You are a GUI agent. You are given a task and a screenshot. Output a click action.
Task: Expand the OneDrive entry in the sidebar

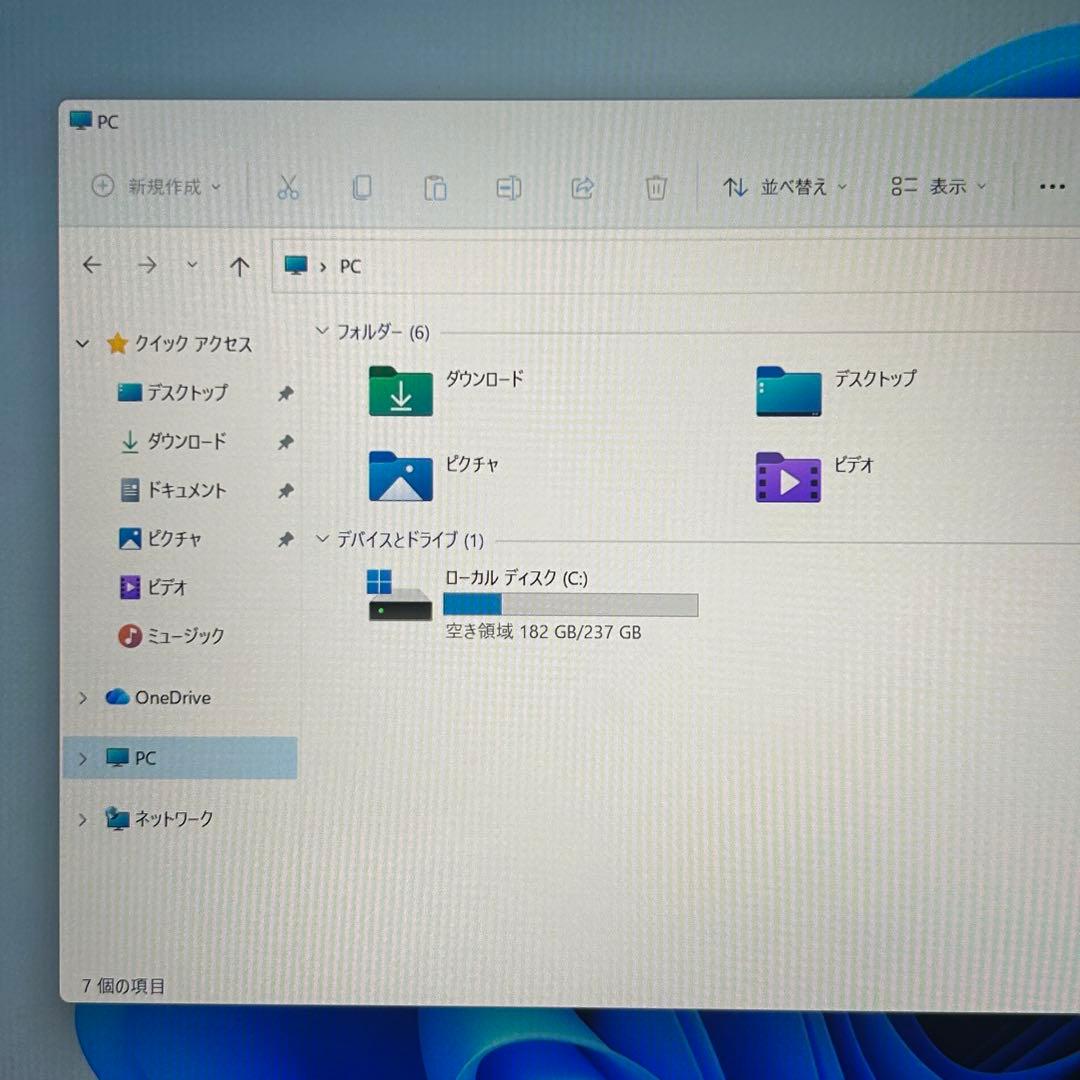tap(83, 698)
